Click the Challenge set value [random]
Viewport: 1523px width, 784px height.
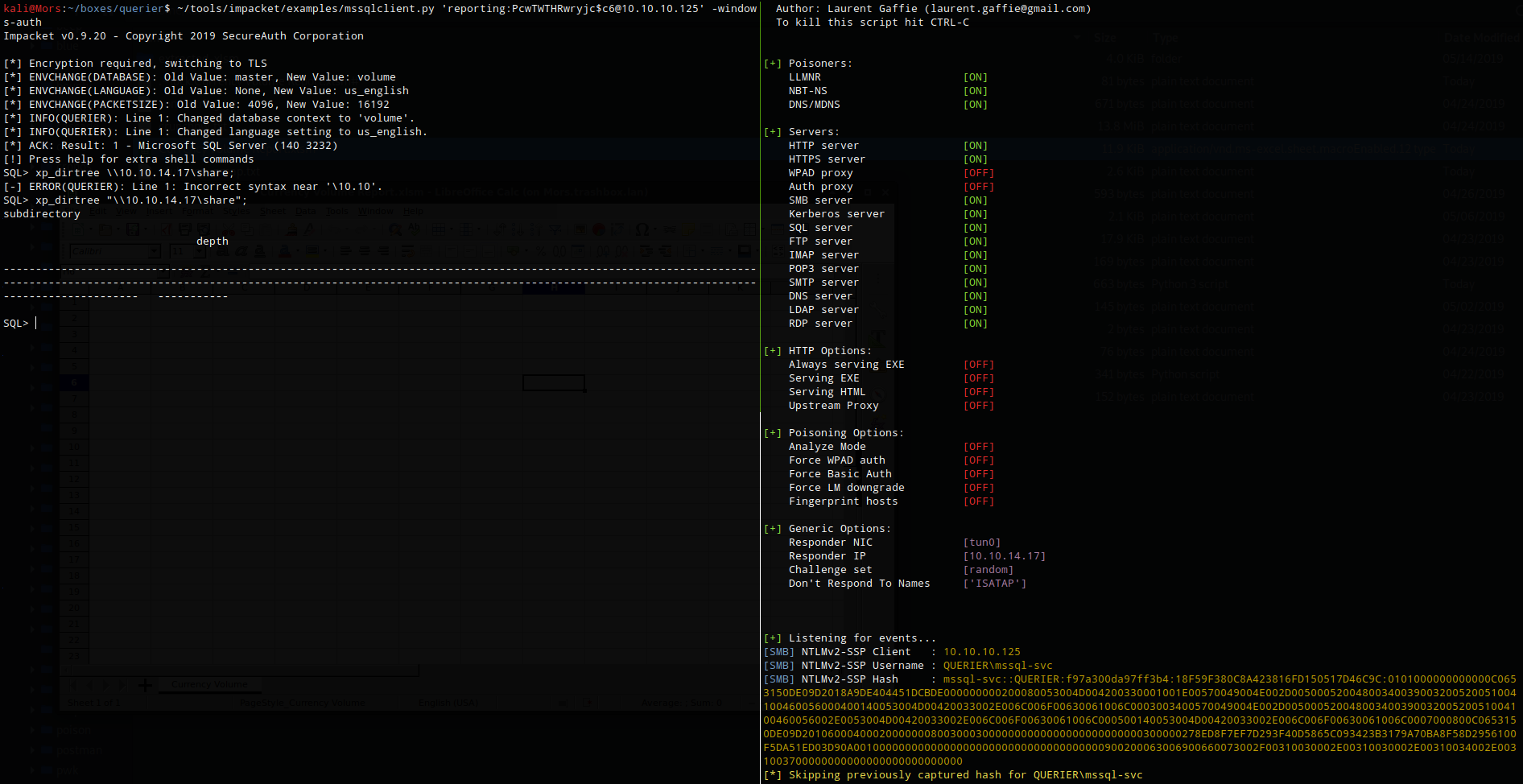(x=989, y=570)
